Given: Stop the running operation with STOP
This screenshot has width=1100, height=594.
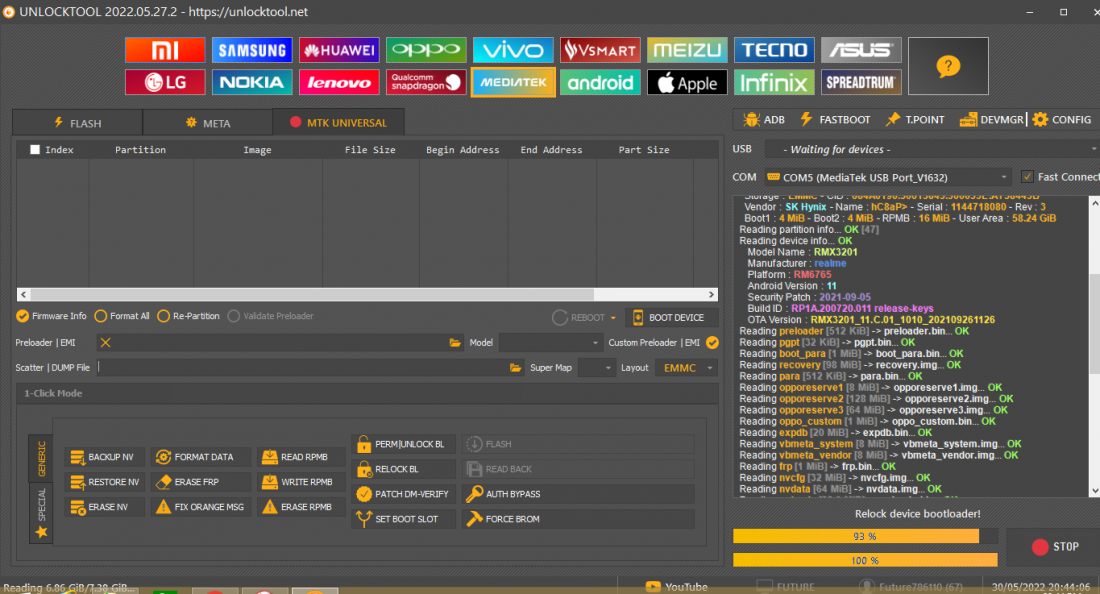Looking at the screenshot, I should pos(1054,547).
